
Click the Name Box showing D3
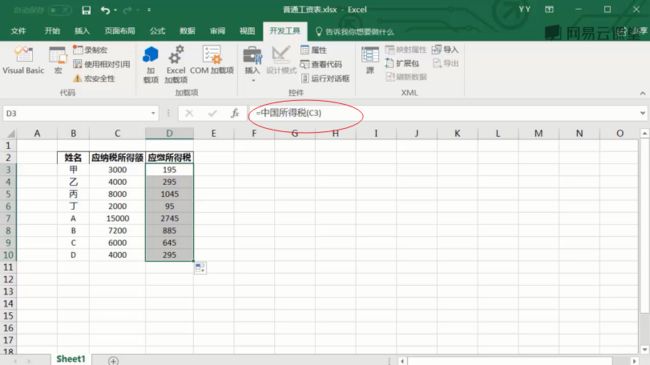(x=76, y=113)
